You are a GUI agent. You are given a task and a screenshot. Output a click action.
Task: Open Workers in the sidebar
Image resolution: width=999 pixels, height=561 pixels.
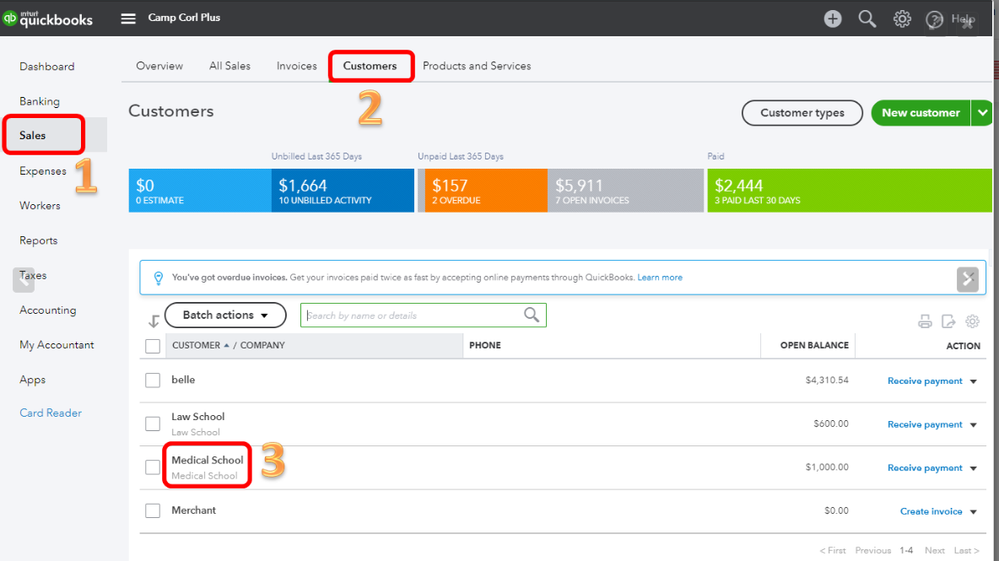pos(40,206)
